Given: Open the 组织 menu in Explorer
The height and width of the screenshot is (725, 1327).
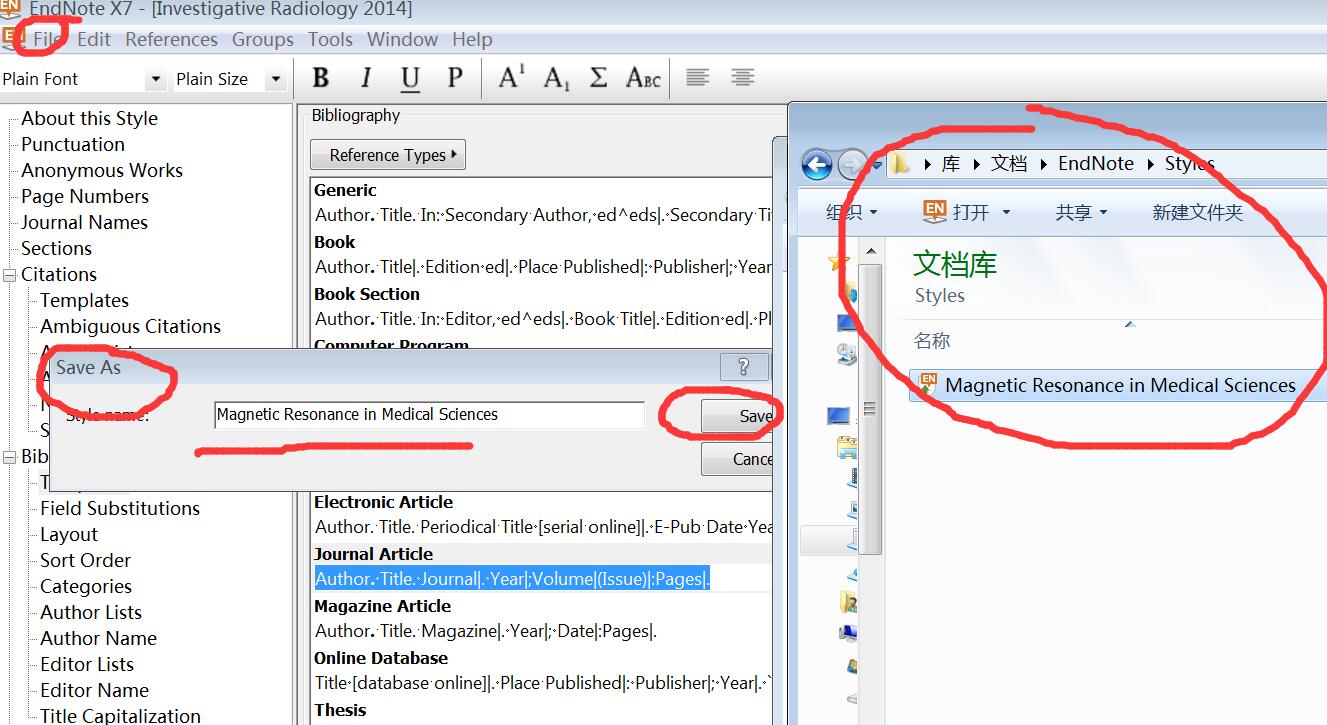Looking at the screenshot, I should [x=851, y=212].
